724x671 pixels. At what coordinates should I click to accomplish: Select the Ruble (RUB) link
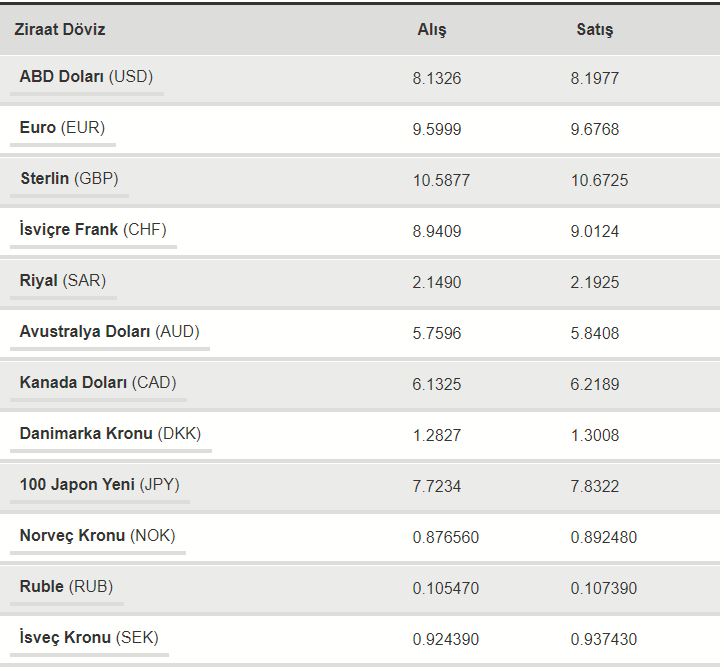tap(66, 587)
